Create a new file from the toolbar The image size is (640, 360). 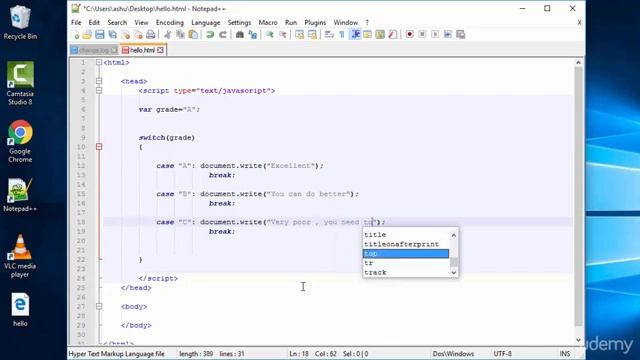point(76,35)
